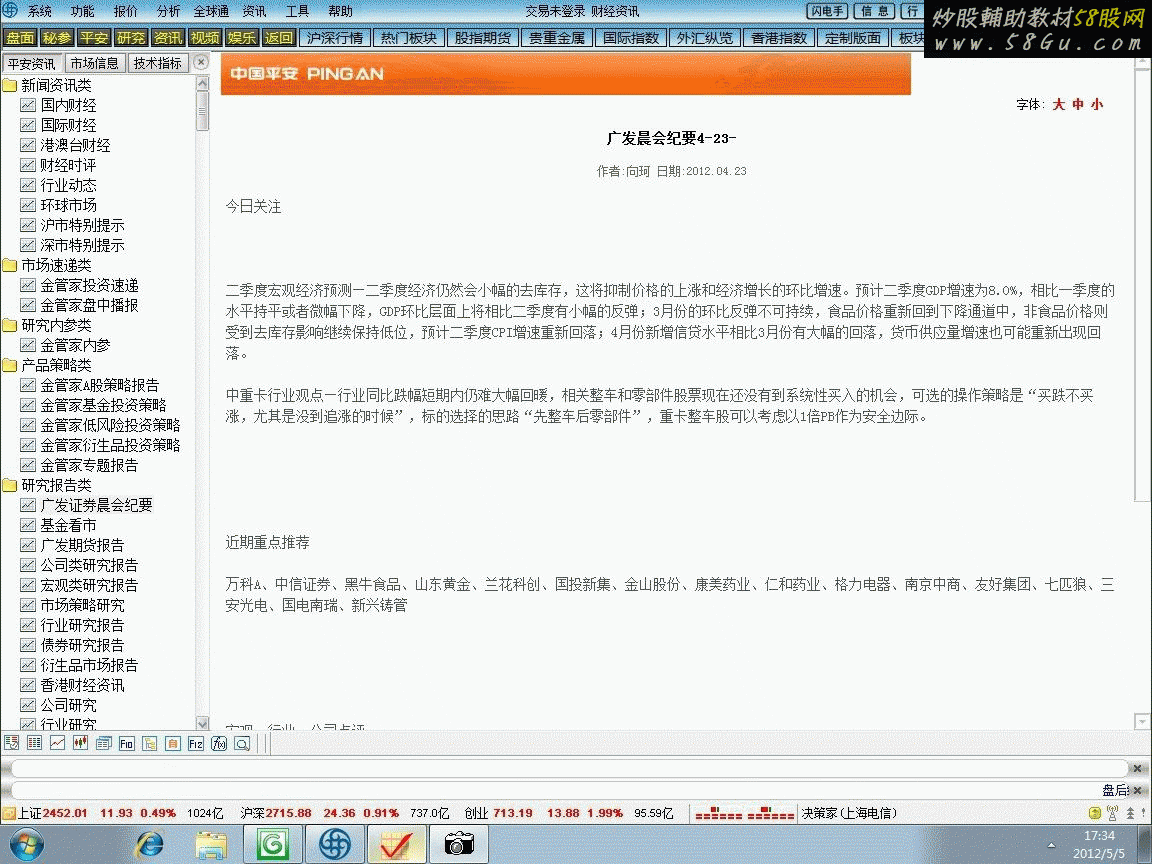The width and height of the screenshot is (1152, 864).
Task: Click the 热门板块 button
Action: (x=408, y=38)
